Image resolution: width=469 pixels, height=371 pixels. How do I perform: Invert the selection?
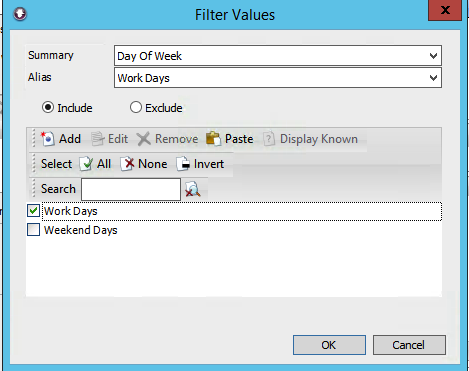point(201,164)
